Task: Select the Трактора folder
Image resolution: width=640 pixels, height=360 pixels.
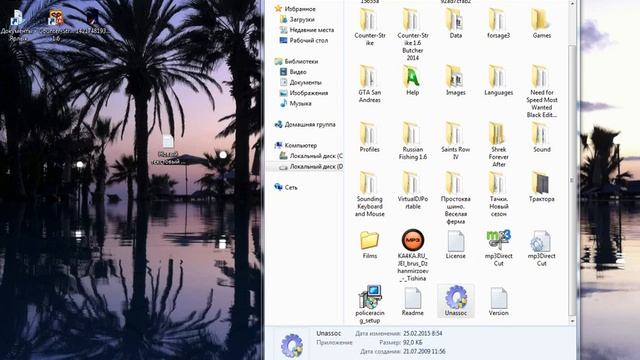Action: (542, 187)
